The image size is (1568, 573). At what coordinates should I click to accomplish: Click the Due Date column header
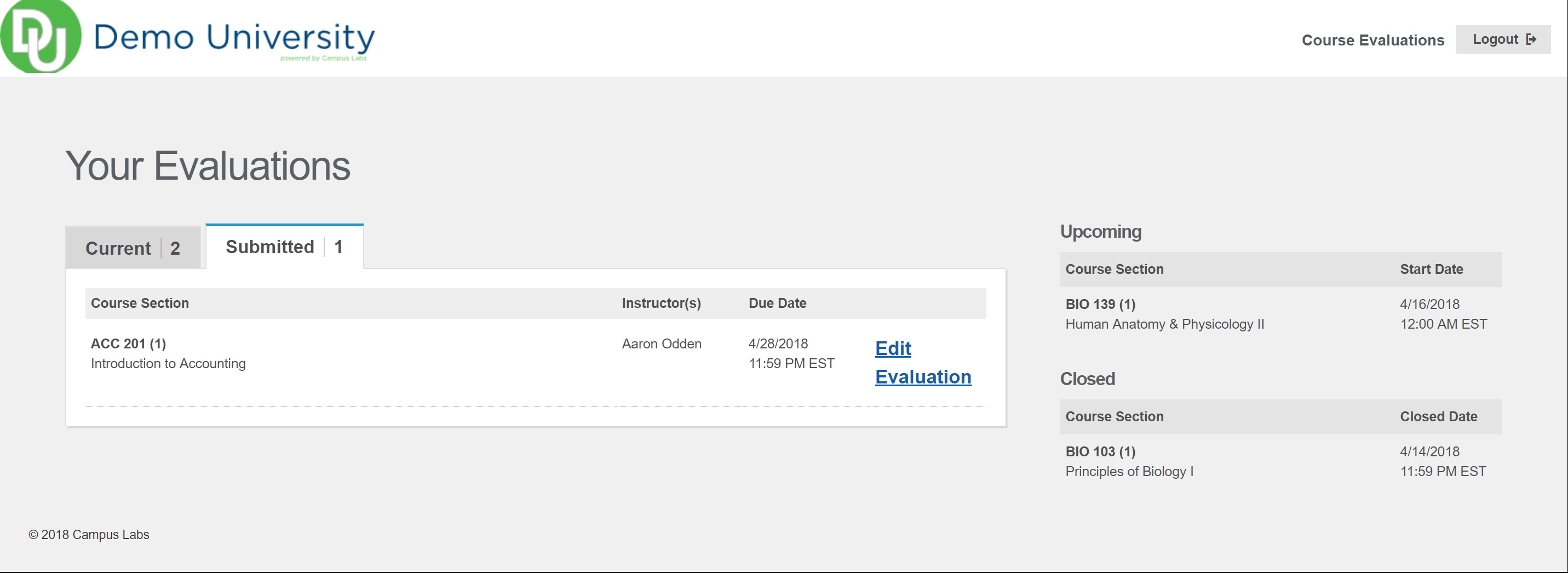click(777, 303)
